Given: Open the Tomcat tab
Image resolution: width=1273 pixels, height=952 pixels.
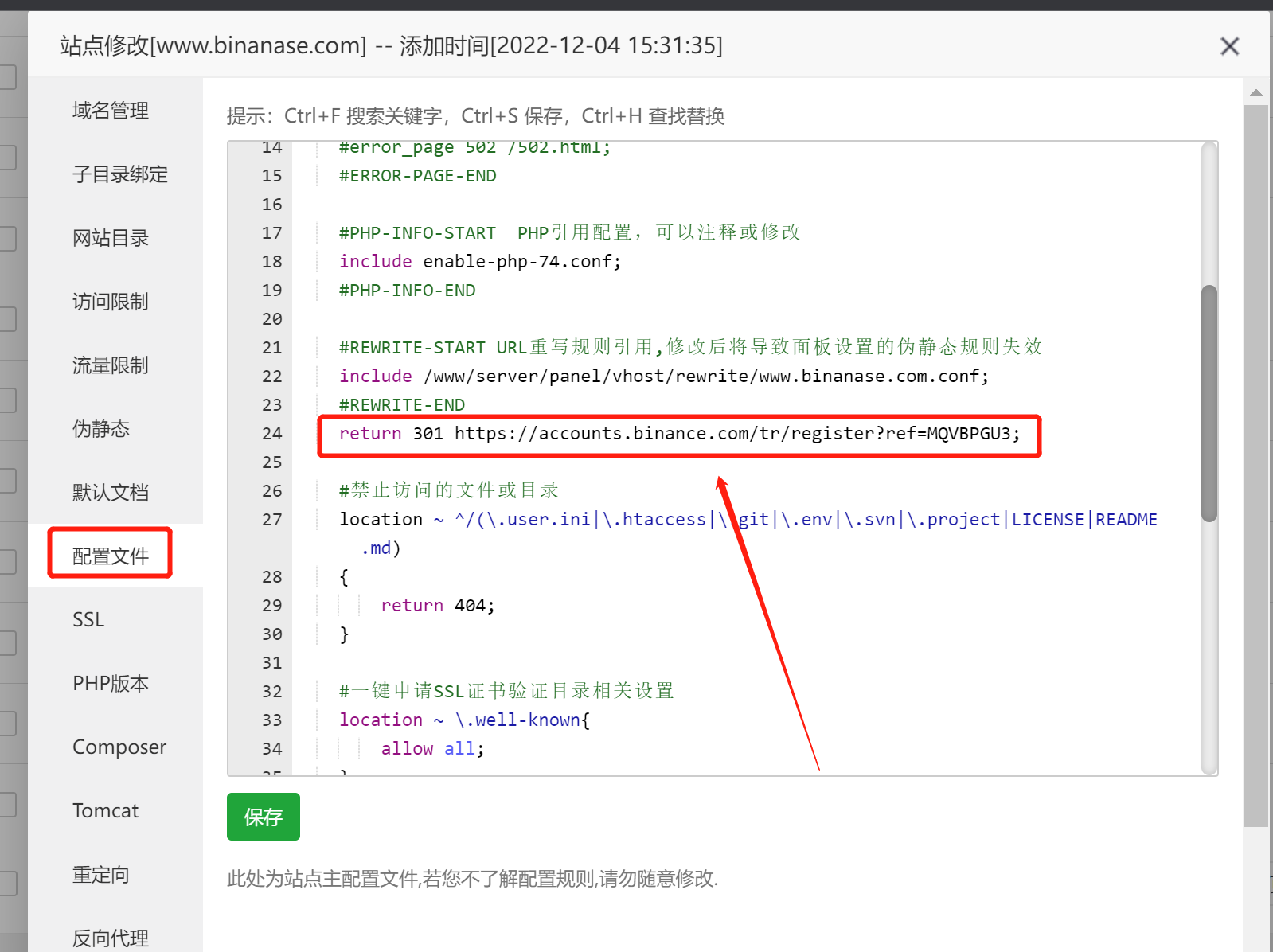Looking at the screenshot, I should pos(106,810).
